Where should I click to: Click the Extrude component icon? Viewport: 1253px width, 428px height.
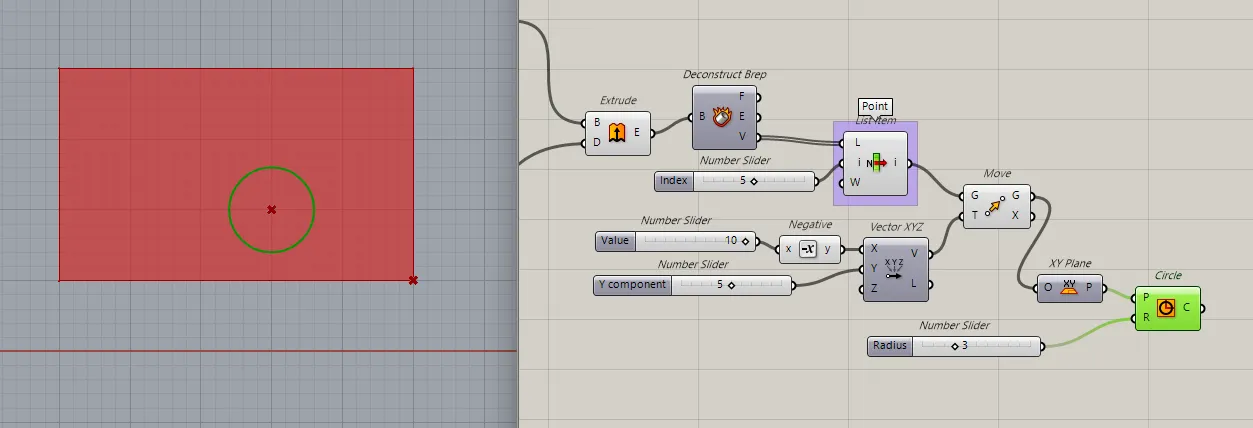point(617,133)
